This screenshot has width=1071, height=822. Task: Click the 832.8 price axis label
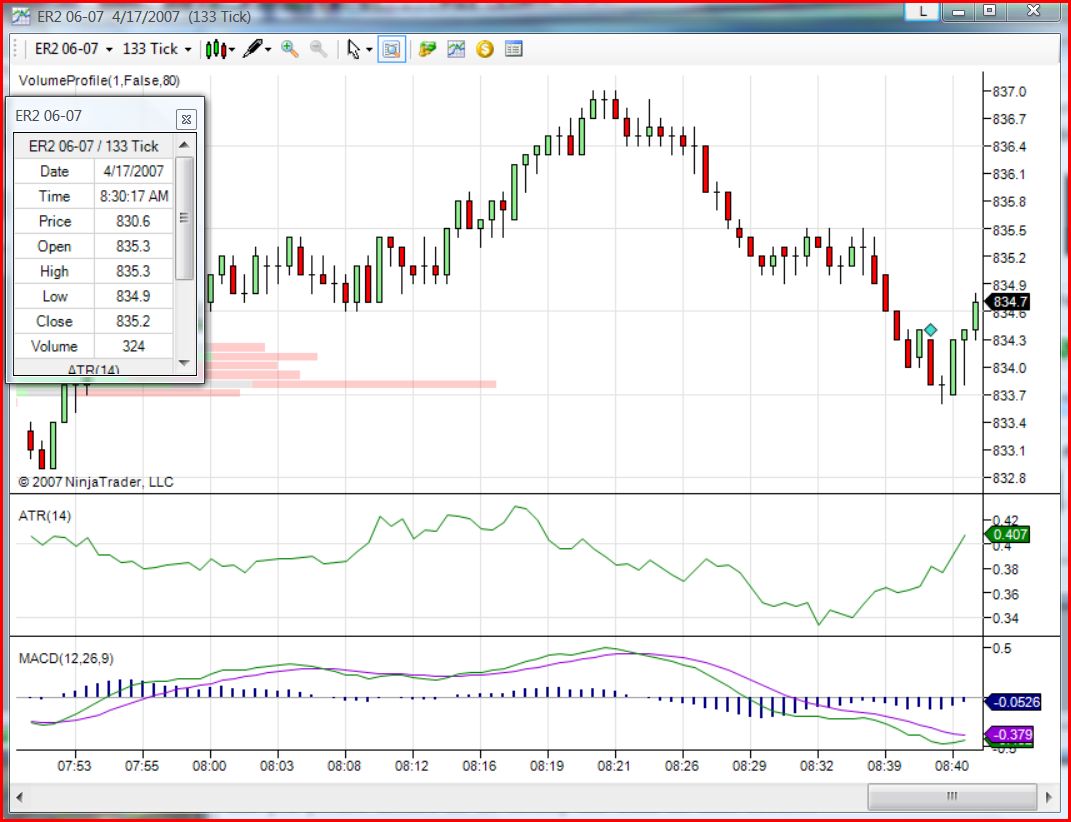(1009, 478)
